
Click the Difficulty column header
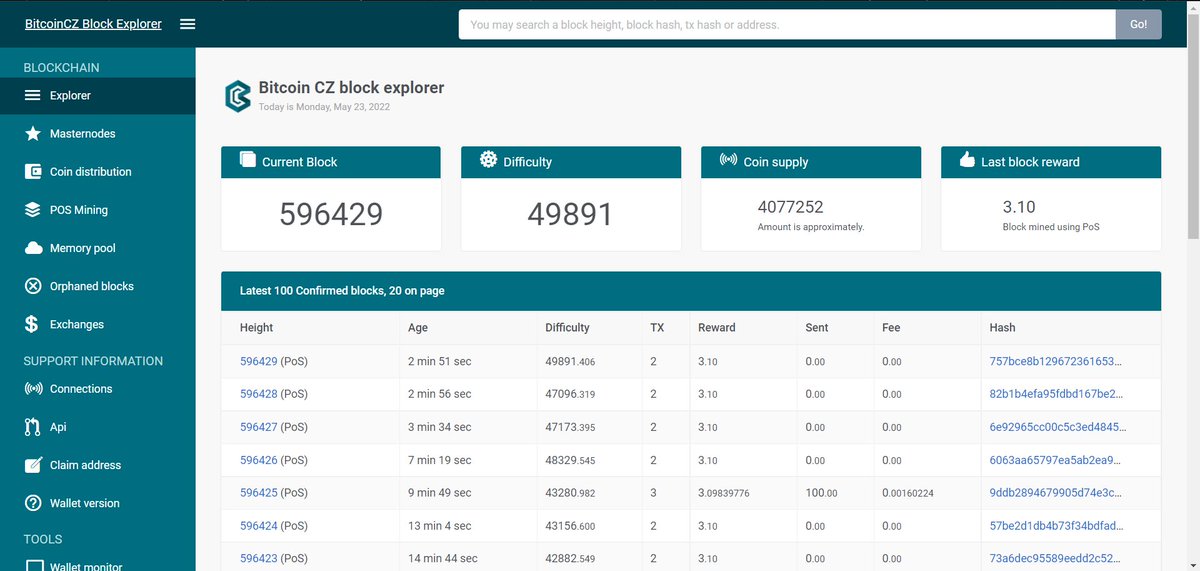[x=567, y=328]
